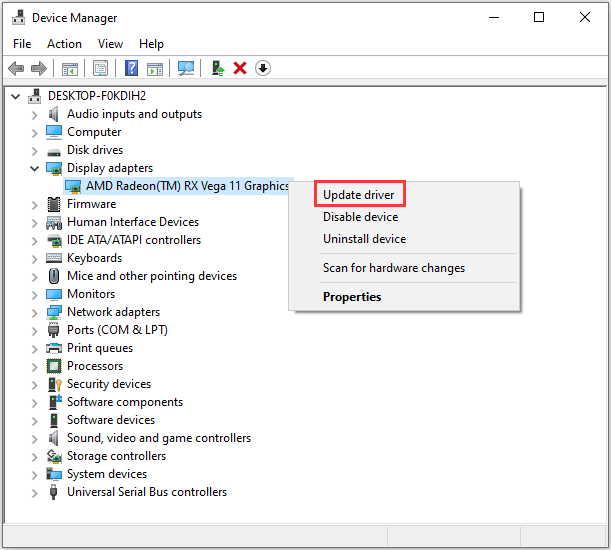Click the Security devices key icon

click(55, 384)
